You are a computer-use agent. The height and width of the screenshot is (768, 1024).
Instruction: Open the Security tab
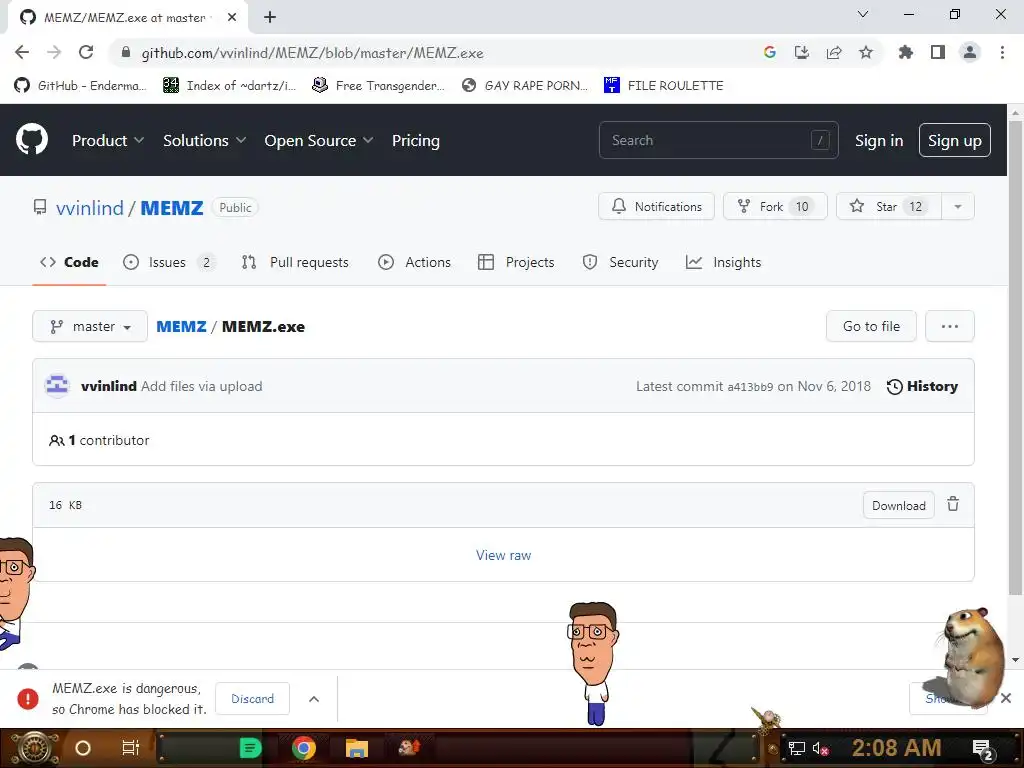620,262
